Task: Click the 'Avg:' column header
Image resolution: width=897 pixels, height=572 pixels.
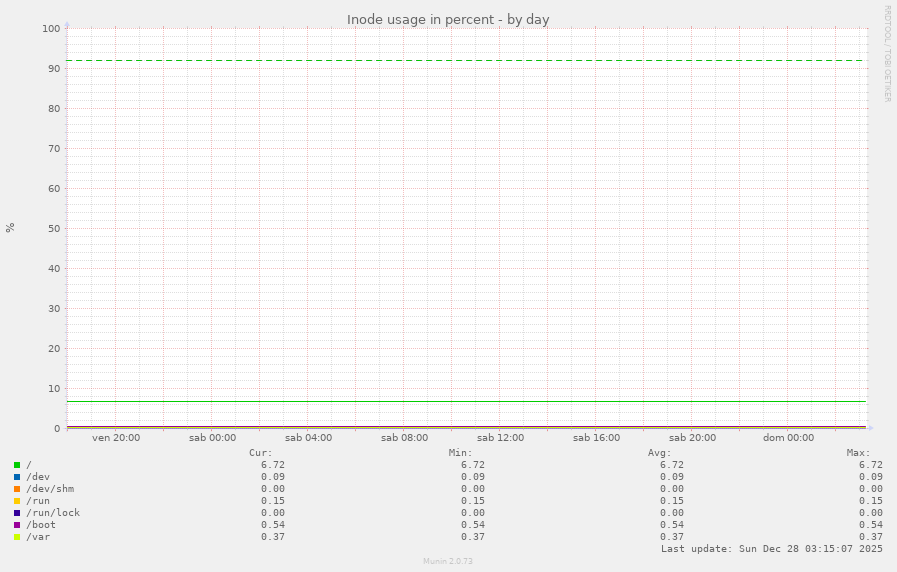Action: (x=660, y=453)
